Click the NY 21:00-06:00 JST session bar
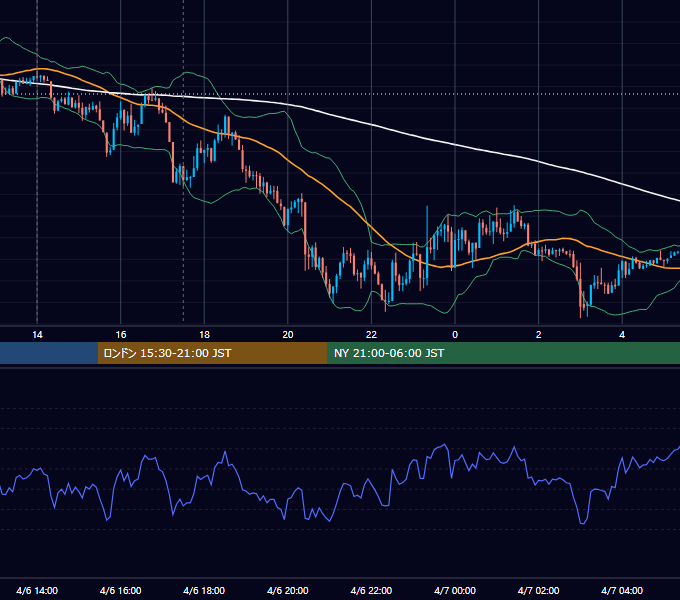 [503, 353]
